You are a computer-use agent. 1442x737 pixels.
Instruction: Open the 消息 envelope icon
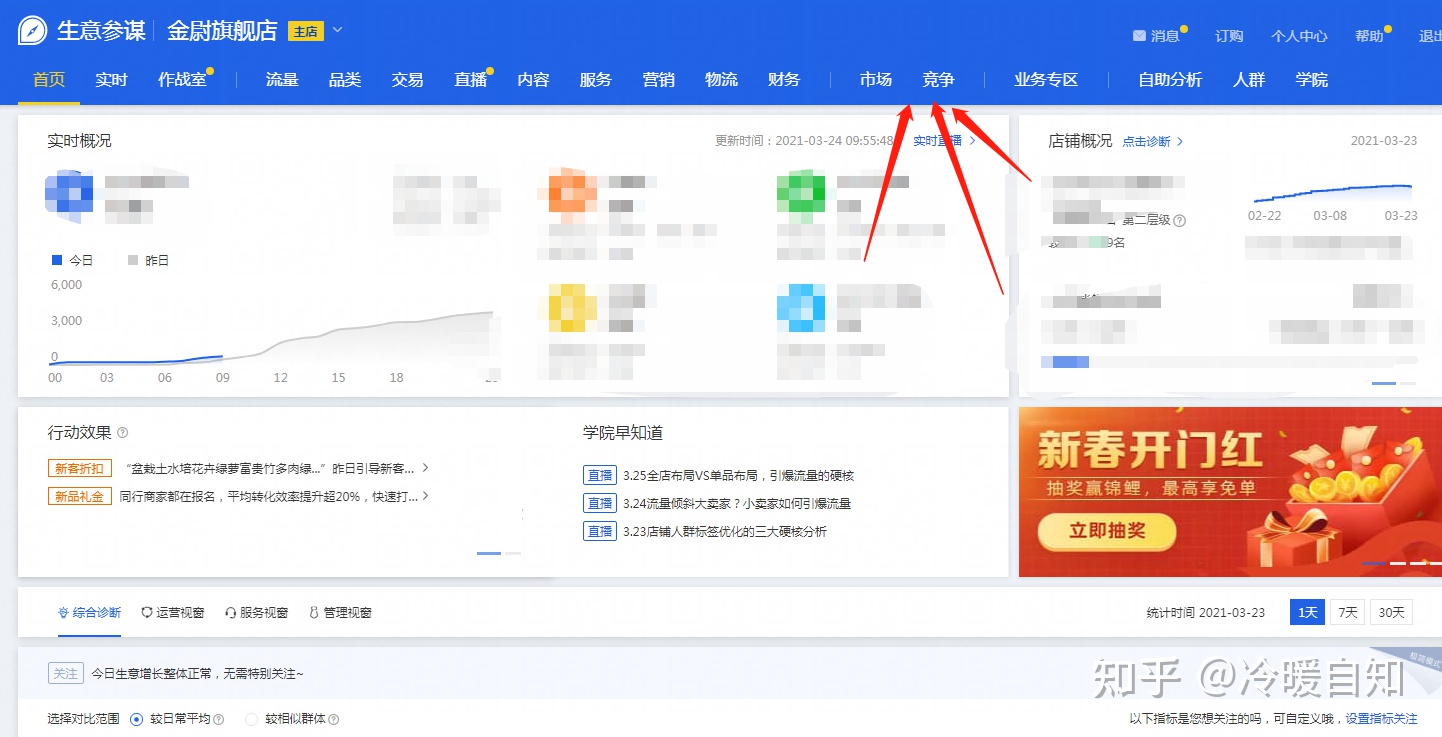pos(1139,36)
